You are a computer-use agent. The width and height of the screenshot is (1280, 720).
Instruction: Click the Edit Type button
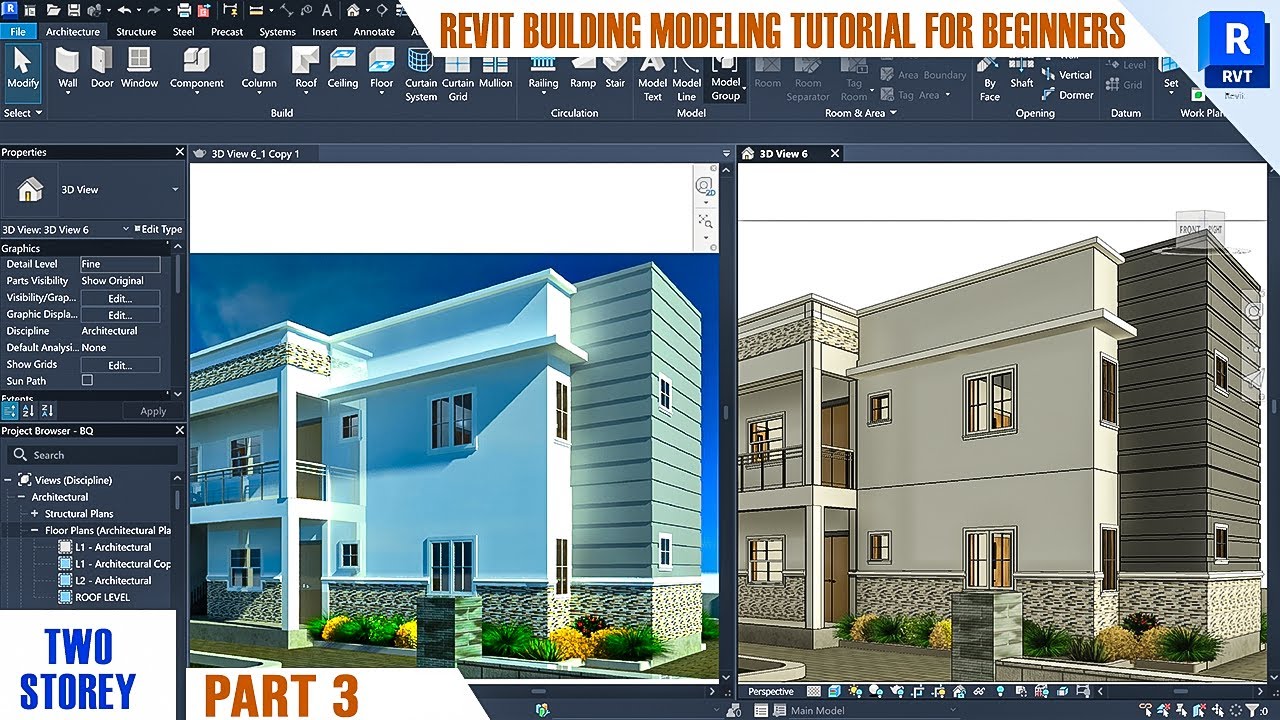pos(159,229)
